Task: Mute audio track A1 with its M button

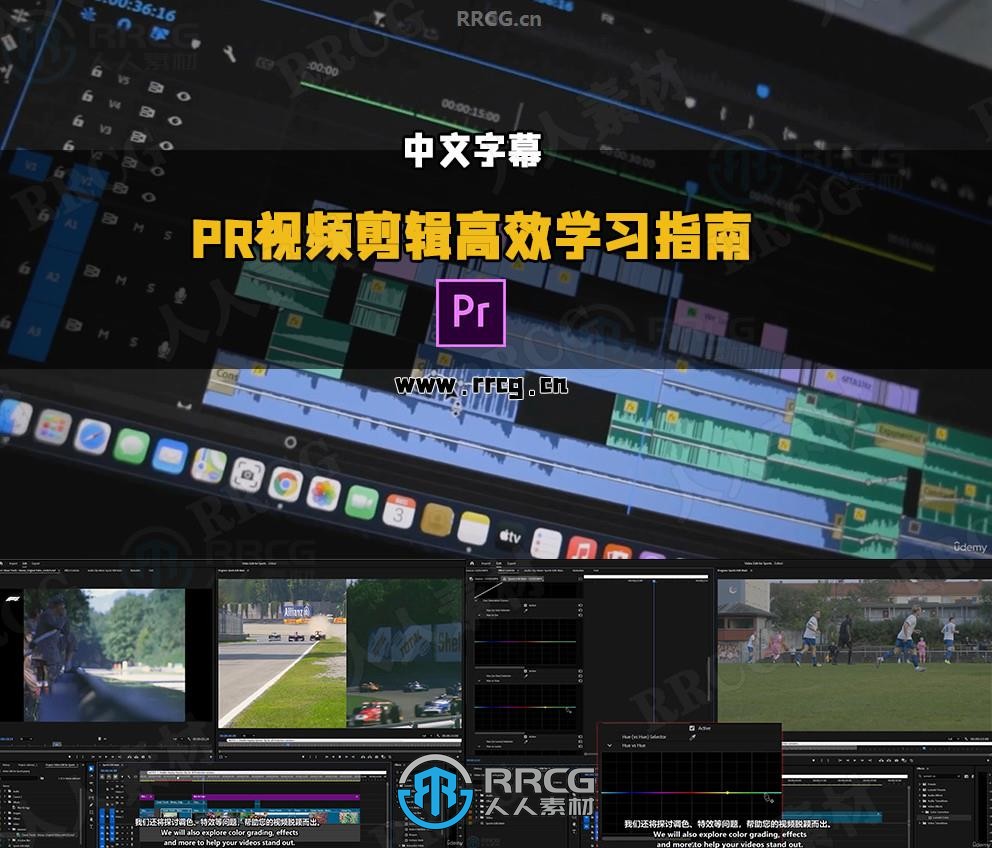Action: tap(139, 228)
